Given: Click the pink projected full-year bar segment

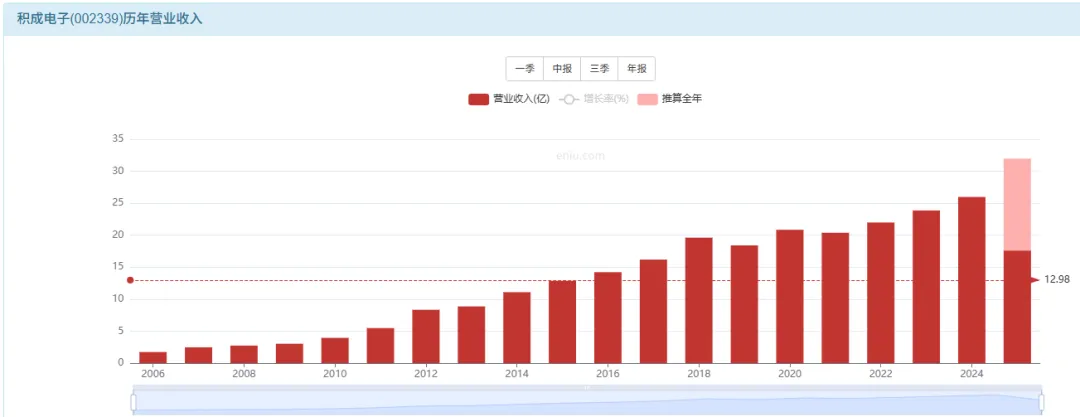Looking at the screenshot, I should [x=1017, y=205].
